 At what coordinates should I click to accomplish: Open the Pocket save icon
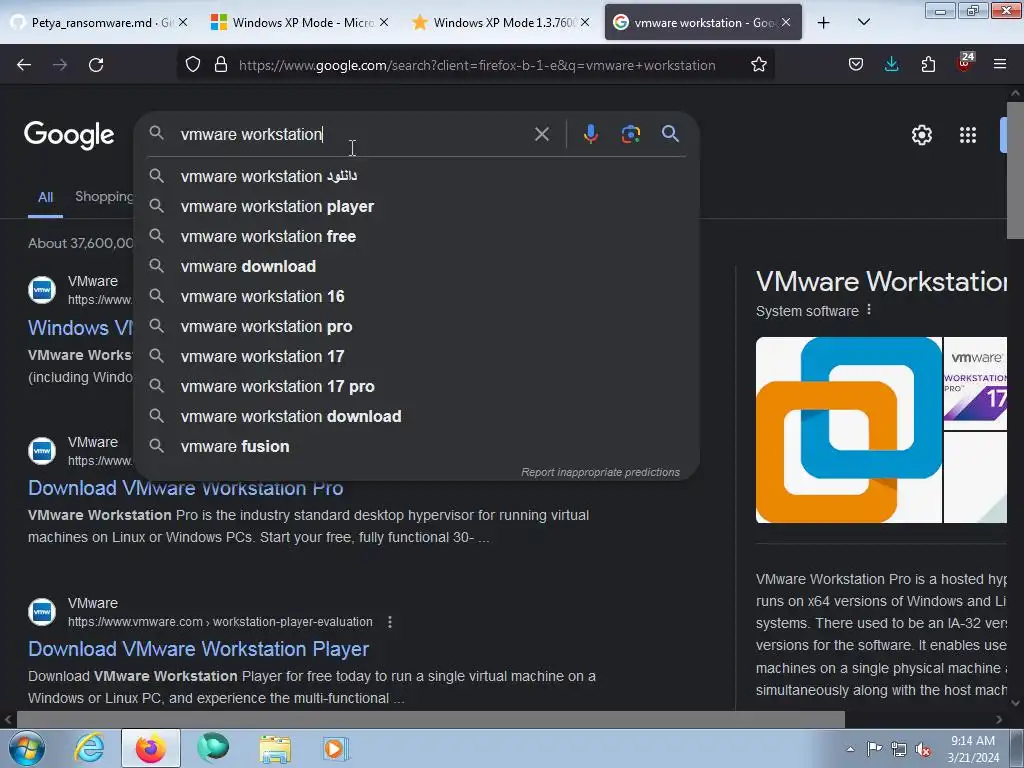pos(856,65)
